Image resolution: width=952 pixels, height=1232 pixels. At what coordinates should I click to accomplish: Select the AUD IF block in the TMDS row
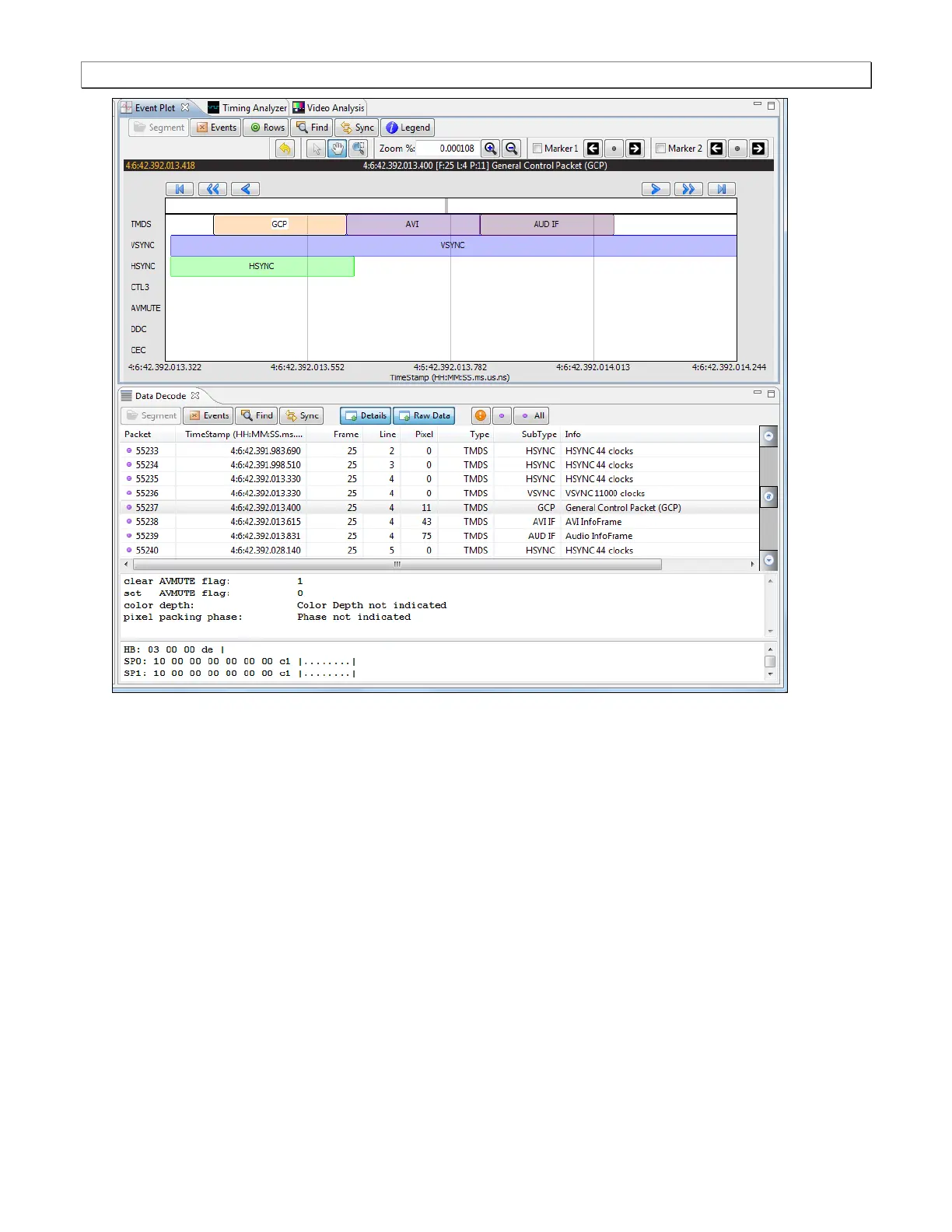pos(547,224)
